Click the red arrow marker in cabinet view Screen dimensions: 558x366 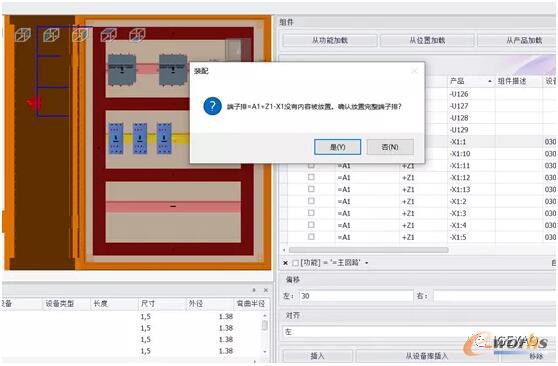click(x=34, y=104)
